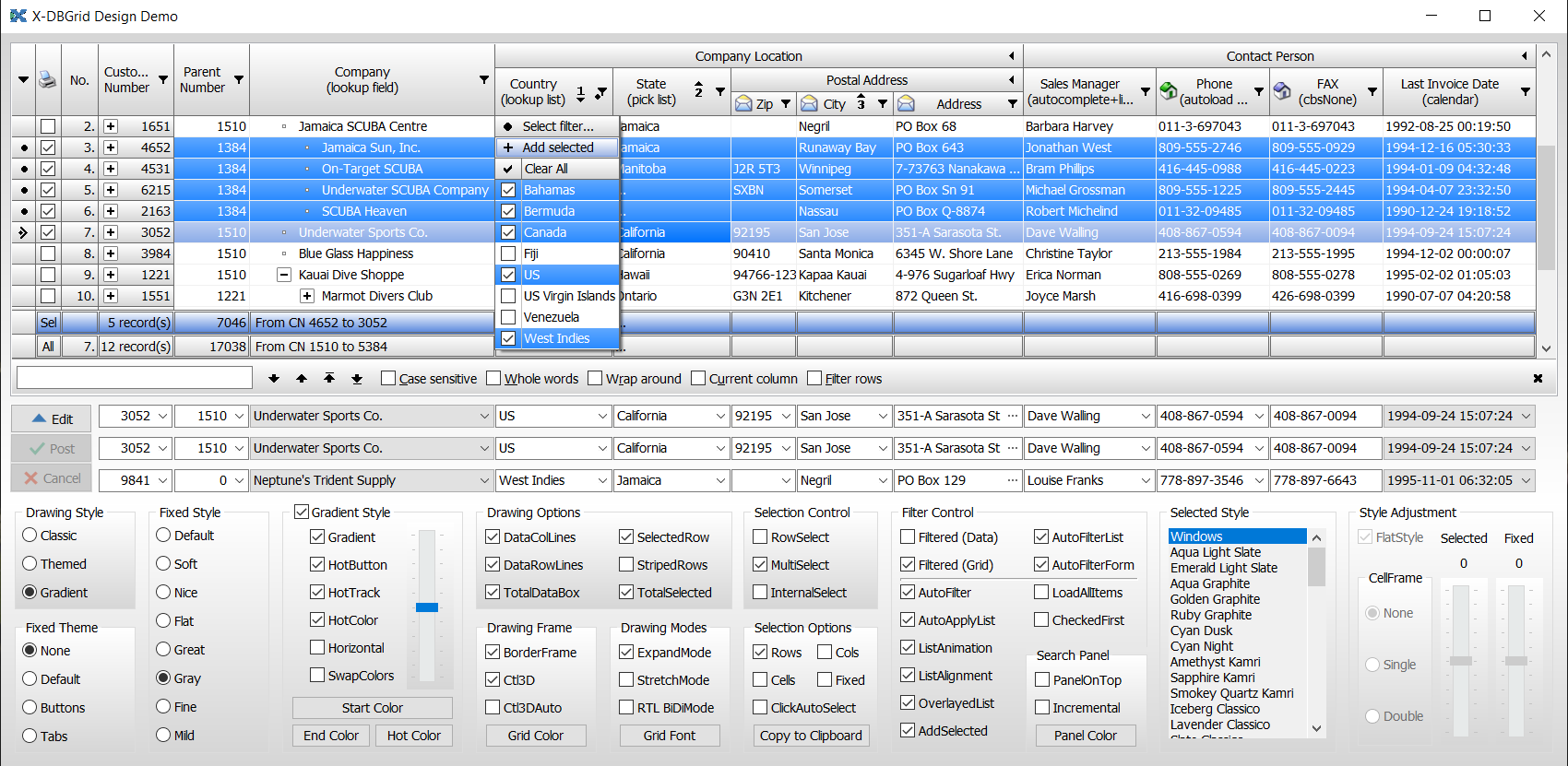The height and width of the screenshot is (766, 1568).
Task: Collapse the Kauai Dive Shoppe node
Action: coord(284,275)
